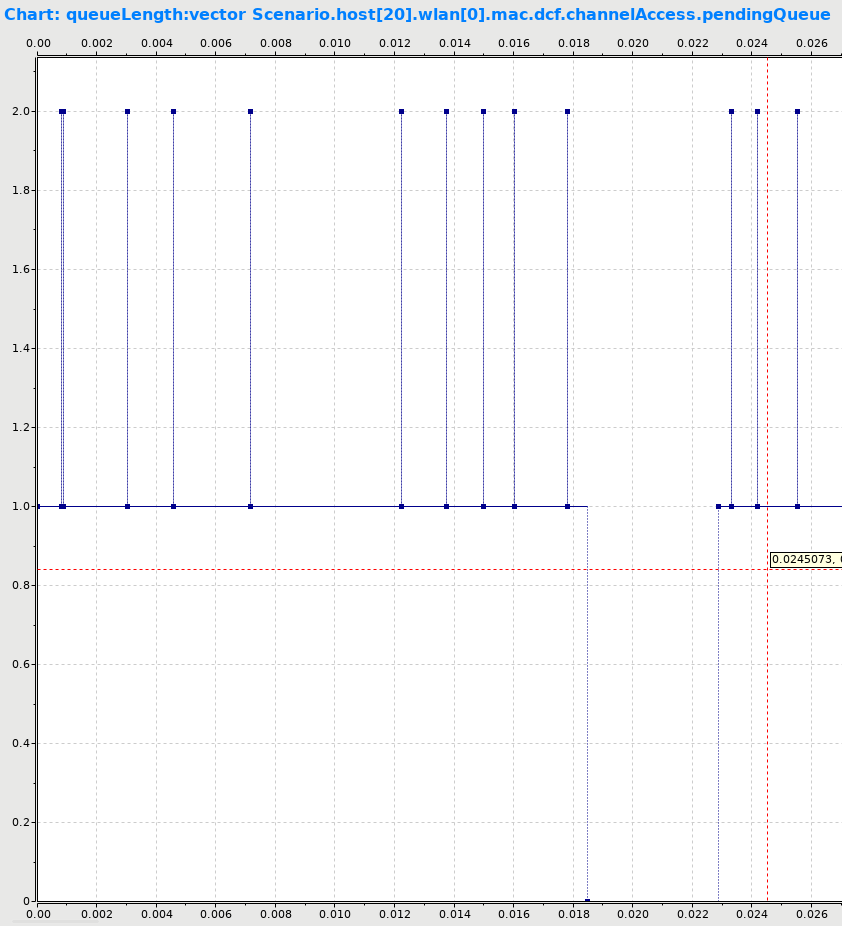Image resolution: width=842 pixels, height=926 pixels.
Task: Click the 2.0 label on the vertical axis
Action: pyautogui.click(x=19, y=112)
